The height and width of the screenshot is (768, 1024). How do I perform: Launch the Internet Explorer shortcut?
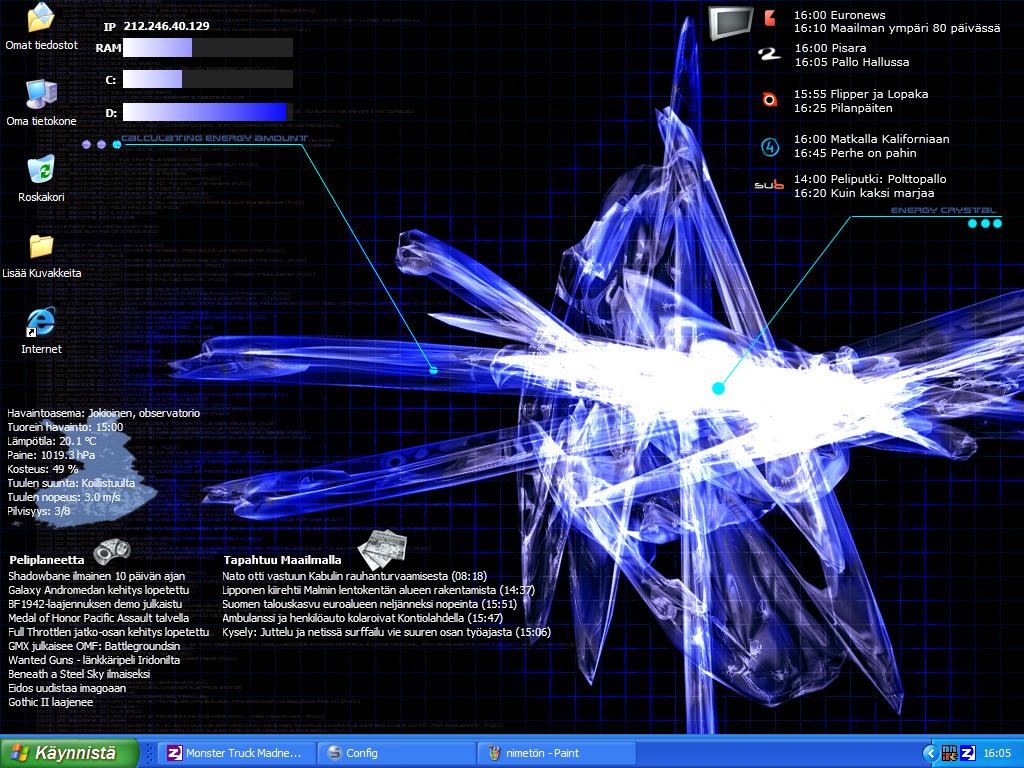pos(41,322)
